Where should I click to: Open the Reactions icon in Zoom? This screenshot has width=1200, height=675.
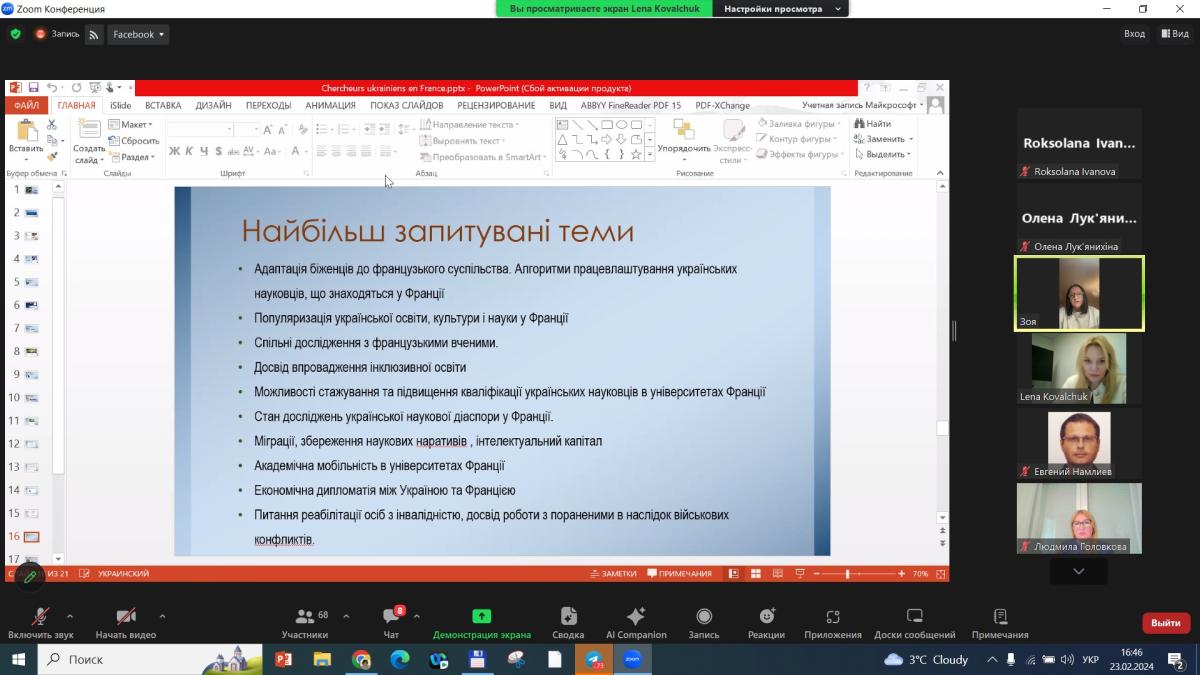click(766, 618)
